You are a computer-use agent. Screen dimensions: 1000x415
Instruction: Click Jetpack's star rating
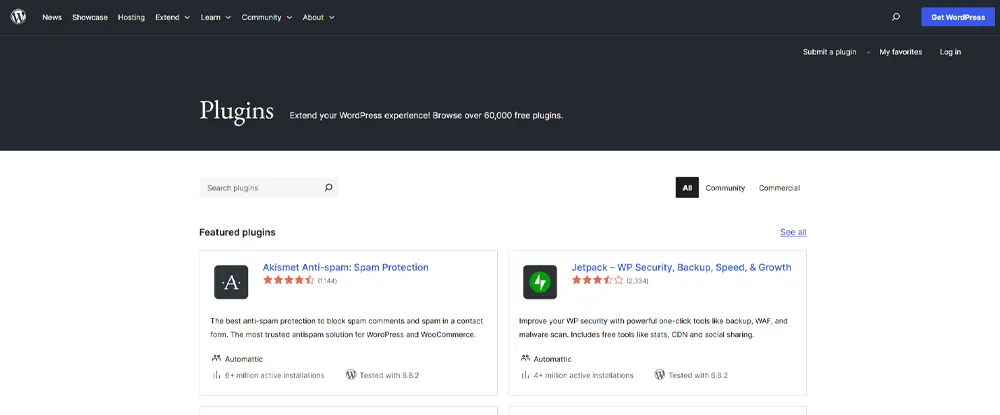click(598, 280)
